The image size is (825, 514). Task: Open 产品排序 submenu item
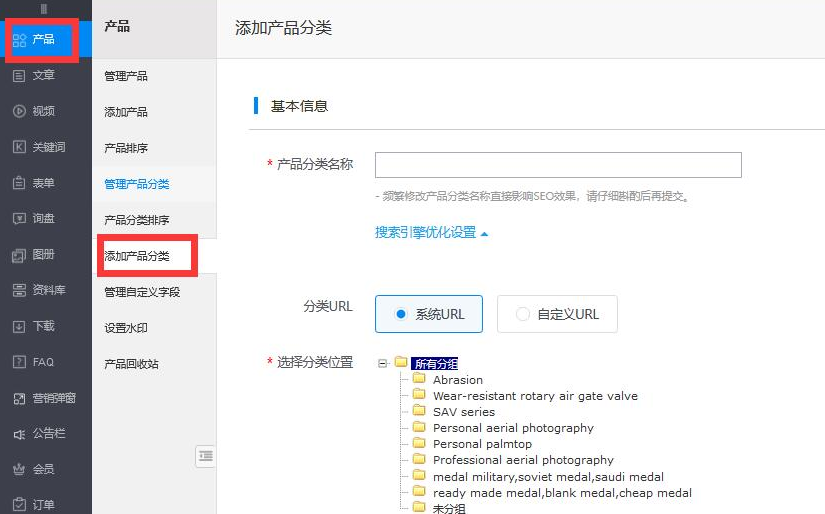126,148
